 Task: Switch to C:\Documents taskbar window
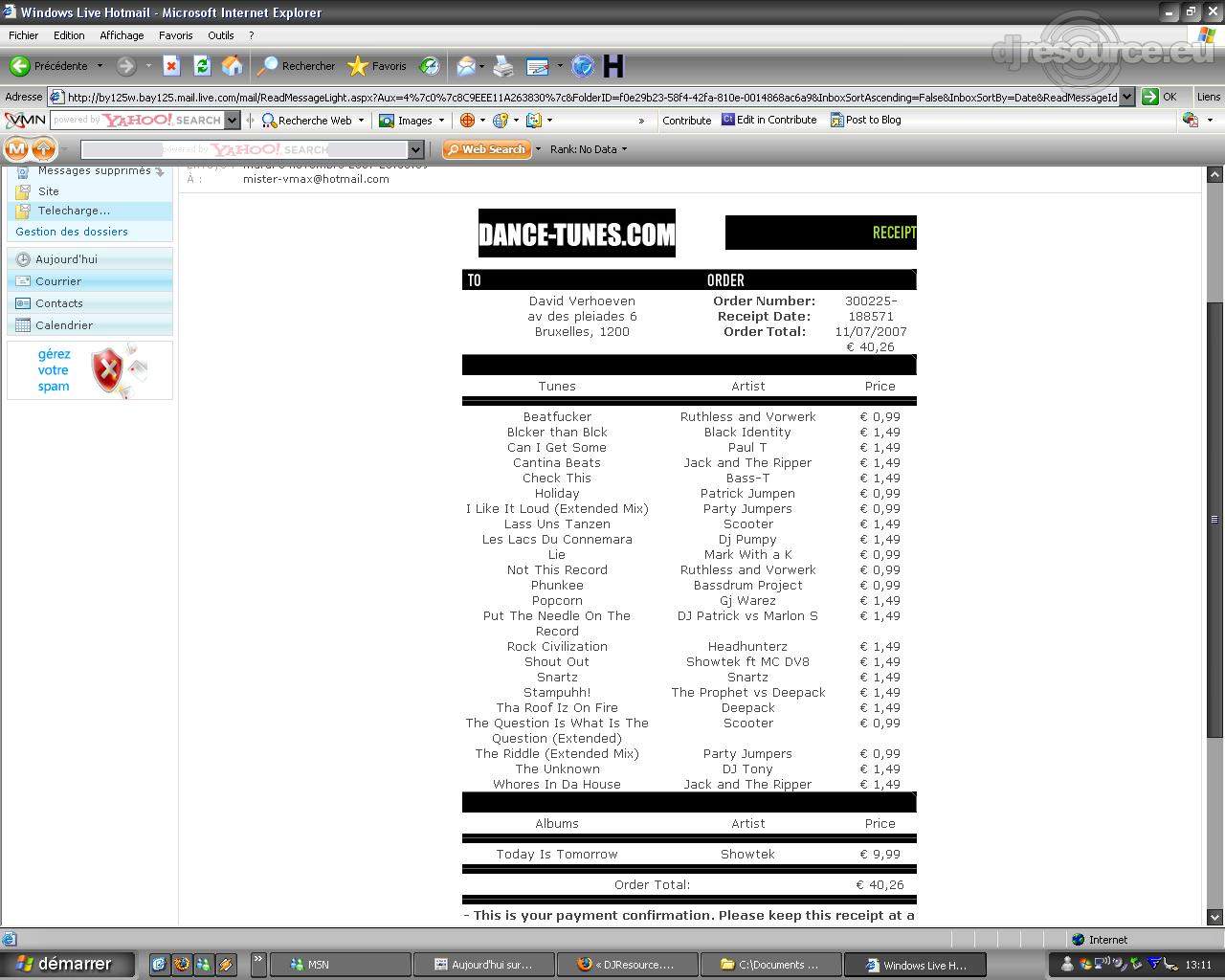point(770,965)
